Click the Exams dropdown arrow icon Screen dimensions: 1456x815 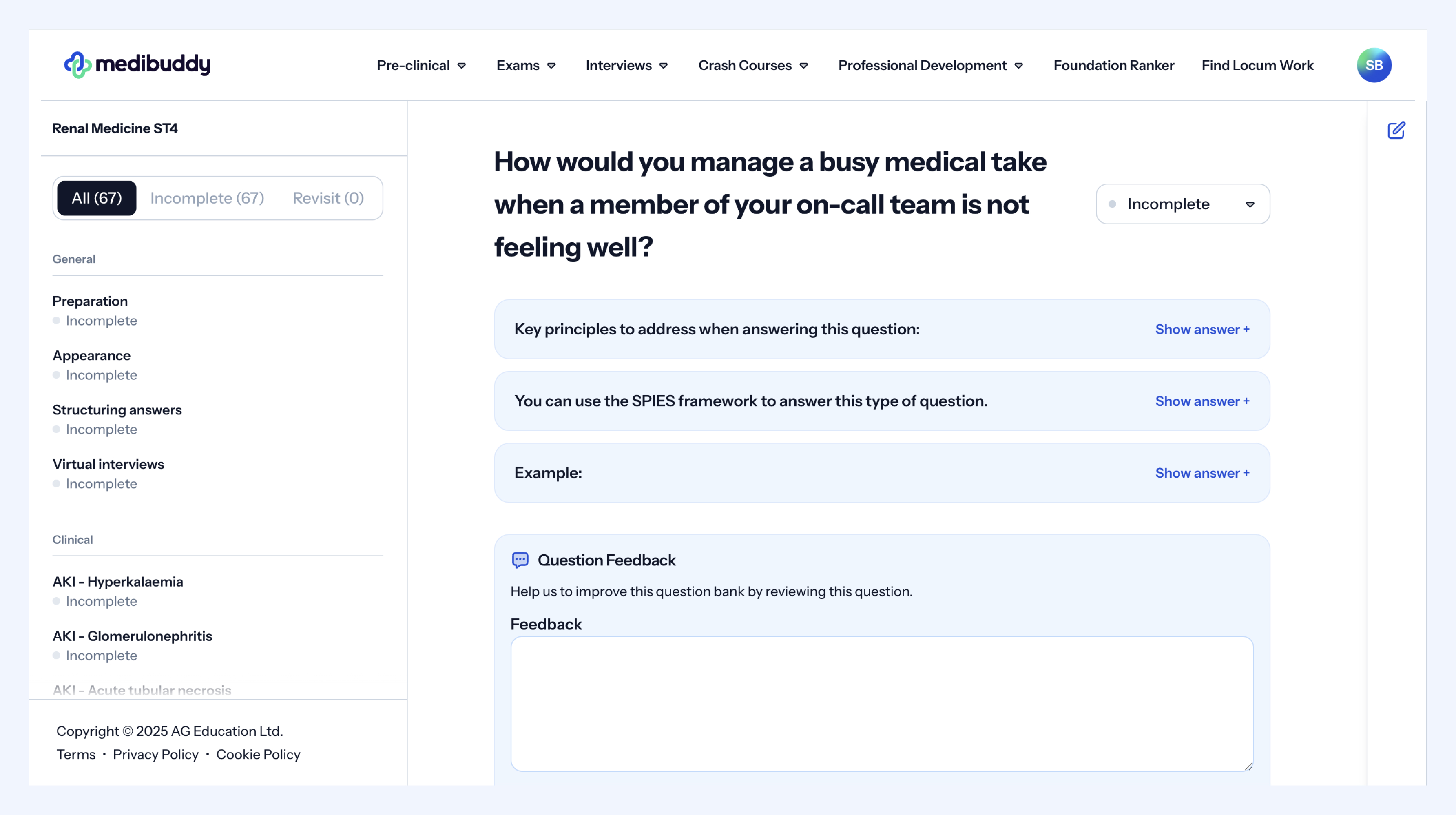click(x=552, y=66)
